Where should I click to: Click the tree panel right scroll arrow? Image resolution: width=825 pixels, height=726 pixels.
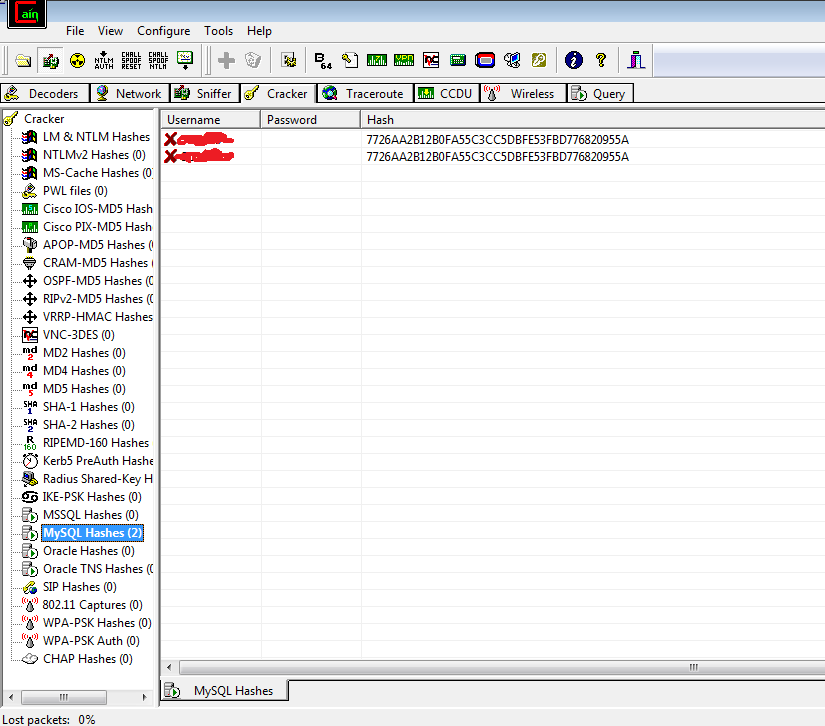(x=144, y=697)
